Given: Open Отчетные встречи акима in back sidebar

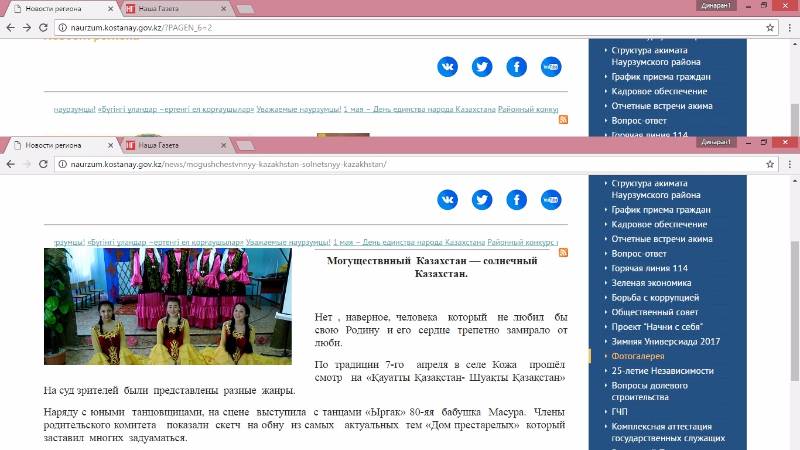Looking at the screenshot, I should click(x=662, y=106).
